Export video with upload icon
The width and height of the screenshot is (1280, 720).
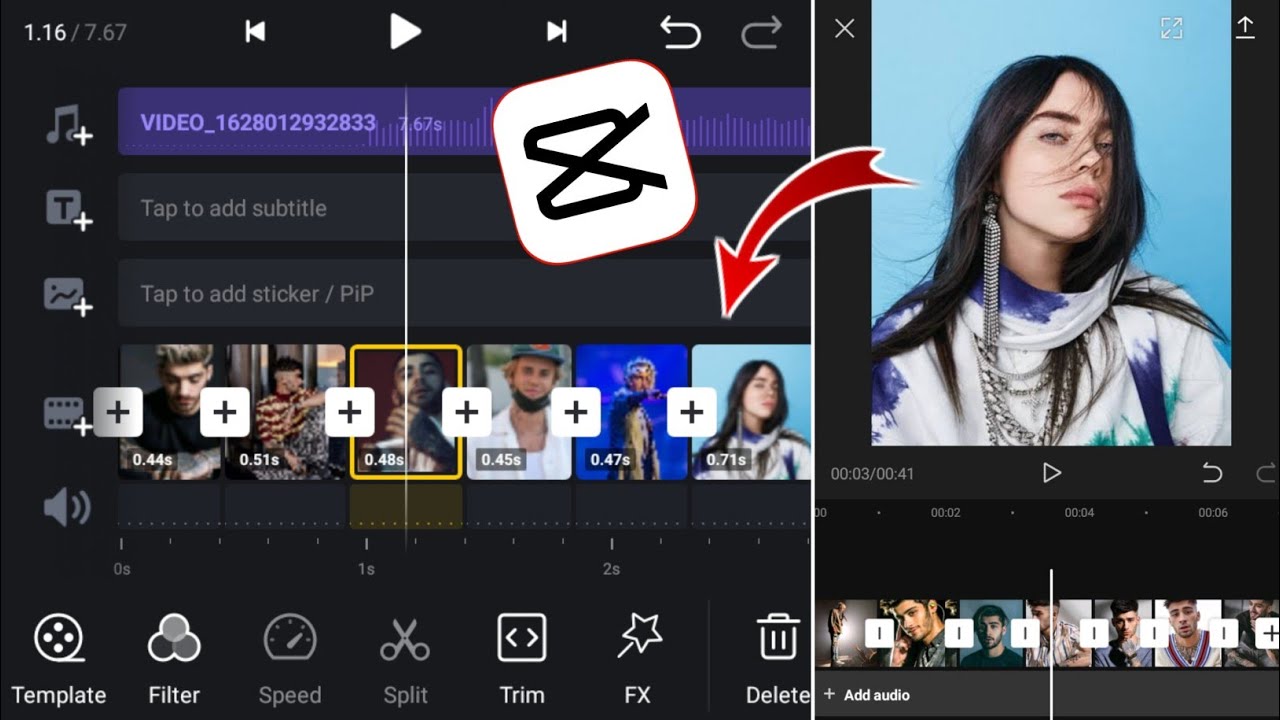pyautogui.click(x=1245, y=28)
